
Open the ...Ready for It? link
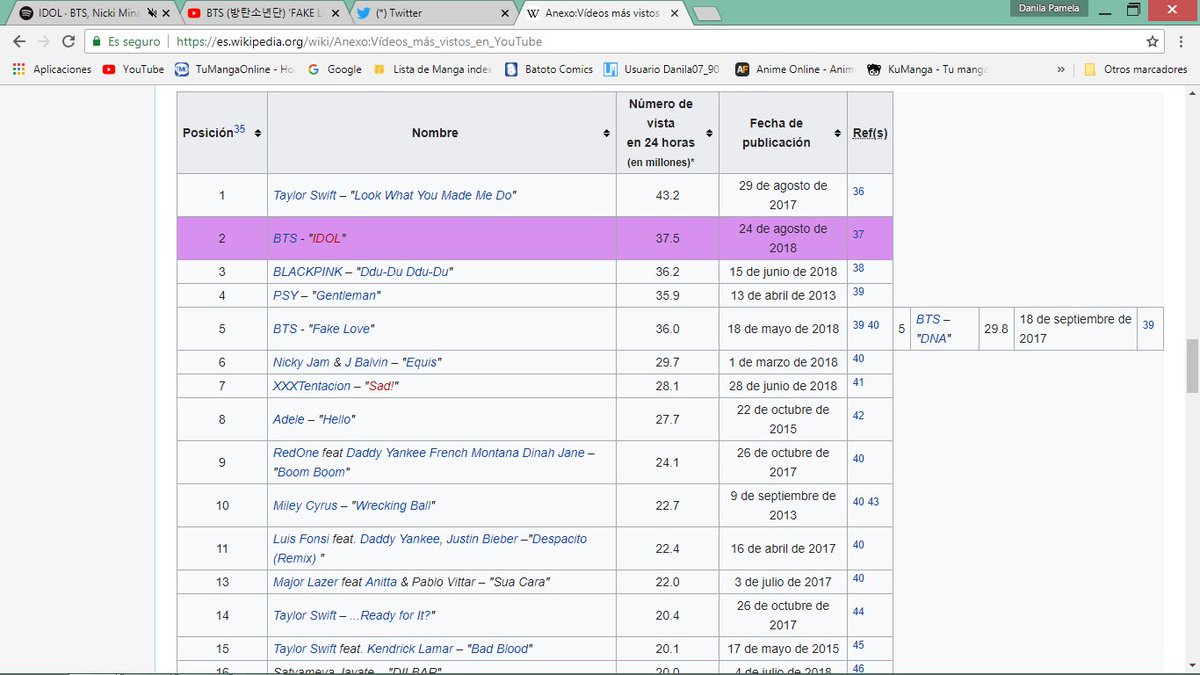tap(392, 616)
